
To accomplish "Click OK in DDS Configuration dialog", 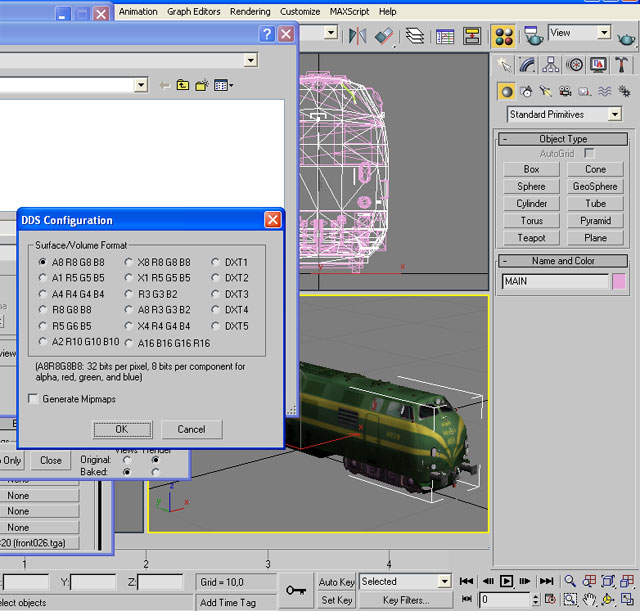I will (x=121, y=429).
